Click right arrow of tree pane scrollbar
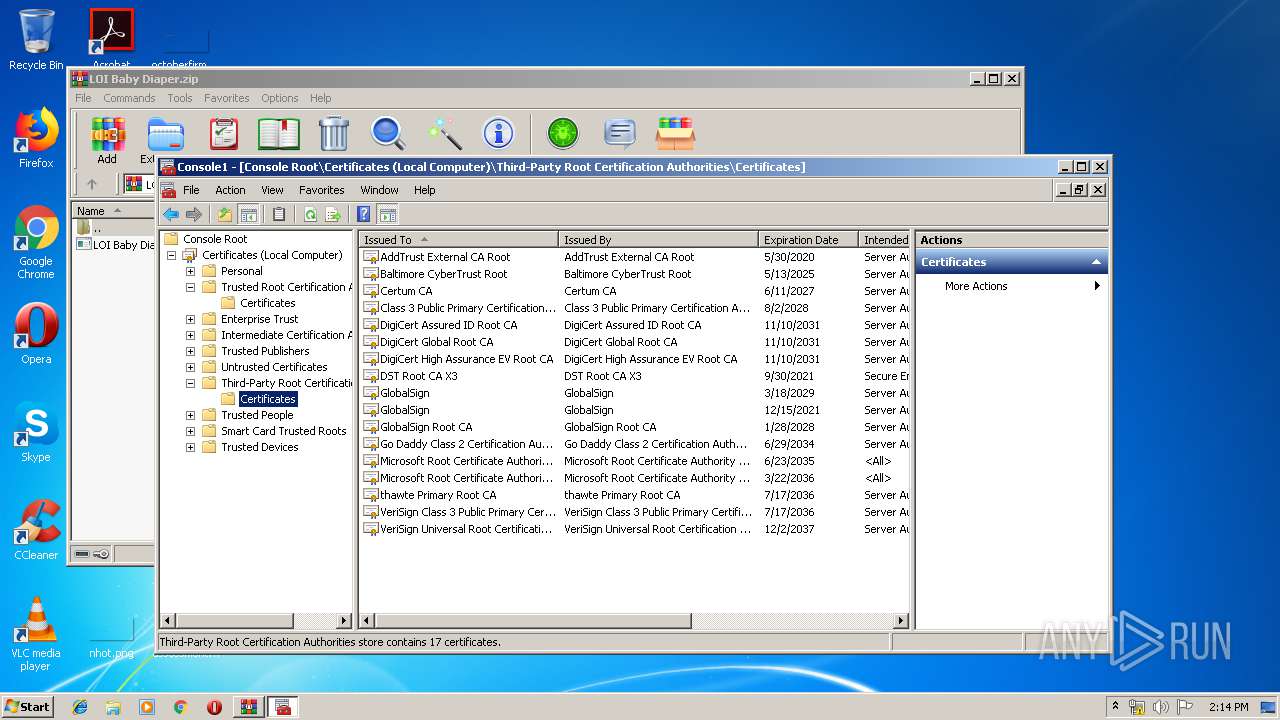The width and height of the screenshot is (1280, 720). (x=345, y=621)
